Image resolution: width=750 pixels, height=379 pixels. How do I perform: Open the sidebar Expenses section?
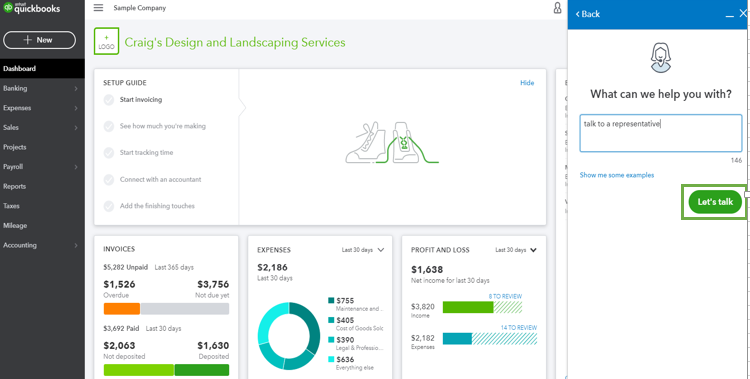point(42,108)
